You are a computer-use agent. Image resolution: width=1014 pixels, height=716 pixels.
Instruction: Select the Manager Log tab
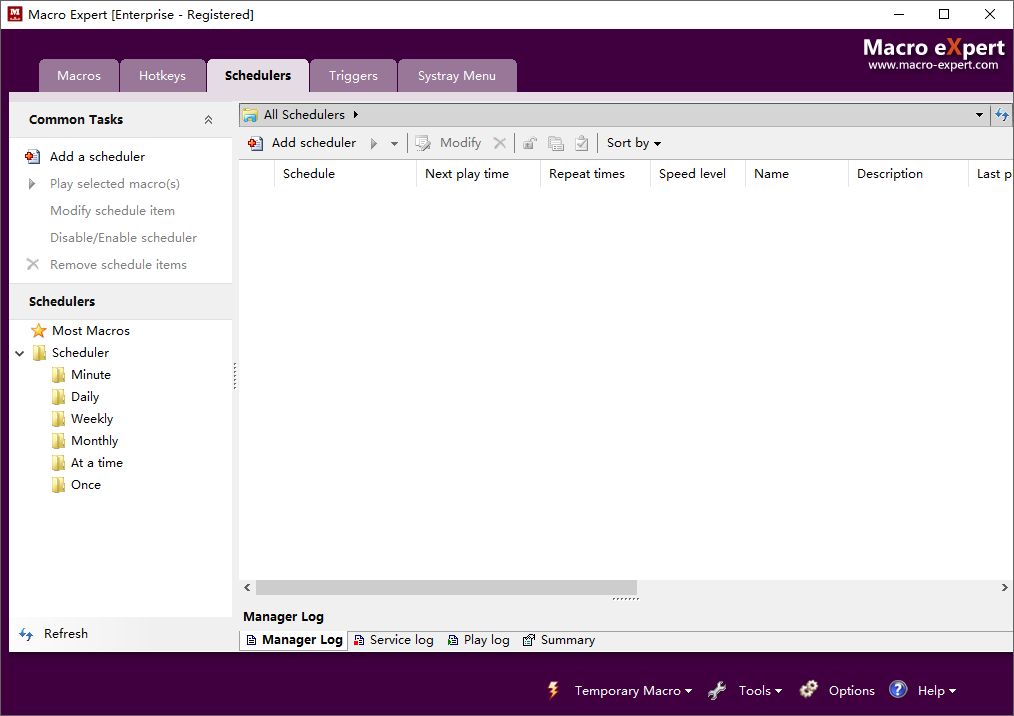point(294,640)
